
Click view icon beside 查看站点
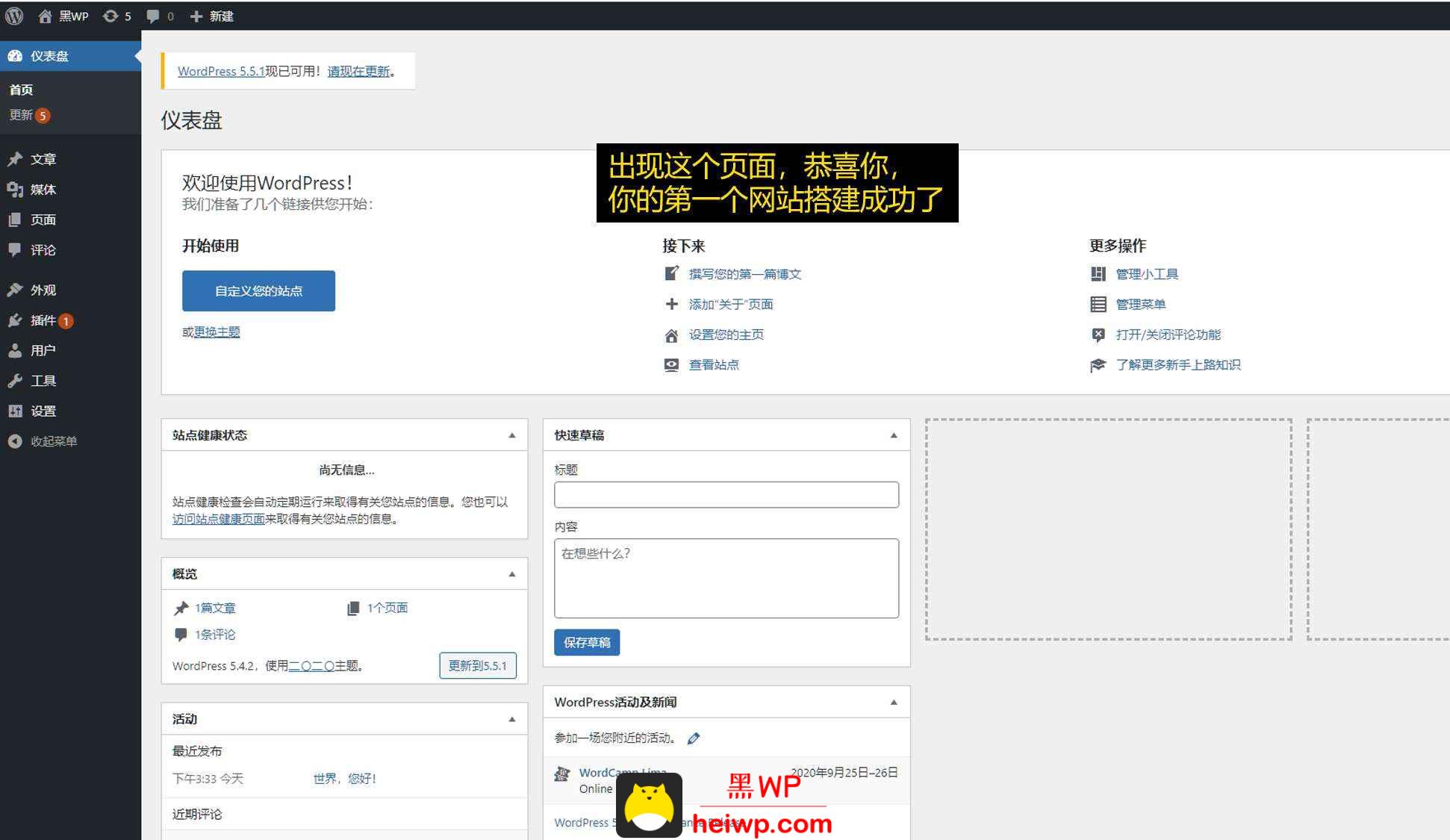coord(671,364)
